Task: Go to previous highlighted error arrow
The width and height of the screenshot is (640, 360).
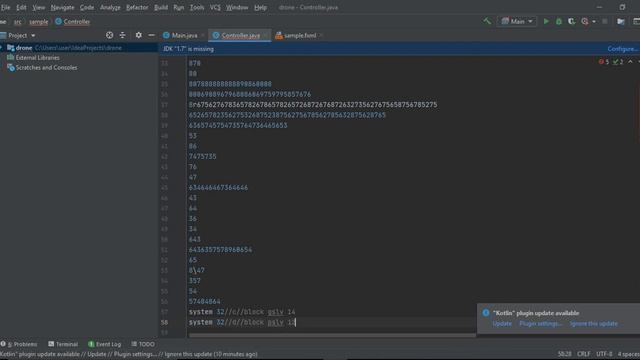Action: click(630, 62)
